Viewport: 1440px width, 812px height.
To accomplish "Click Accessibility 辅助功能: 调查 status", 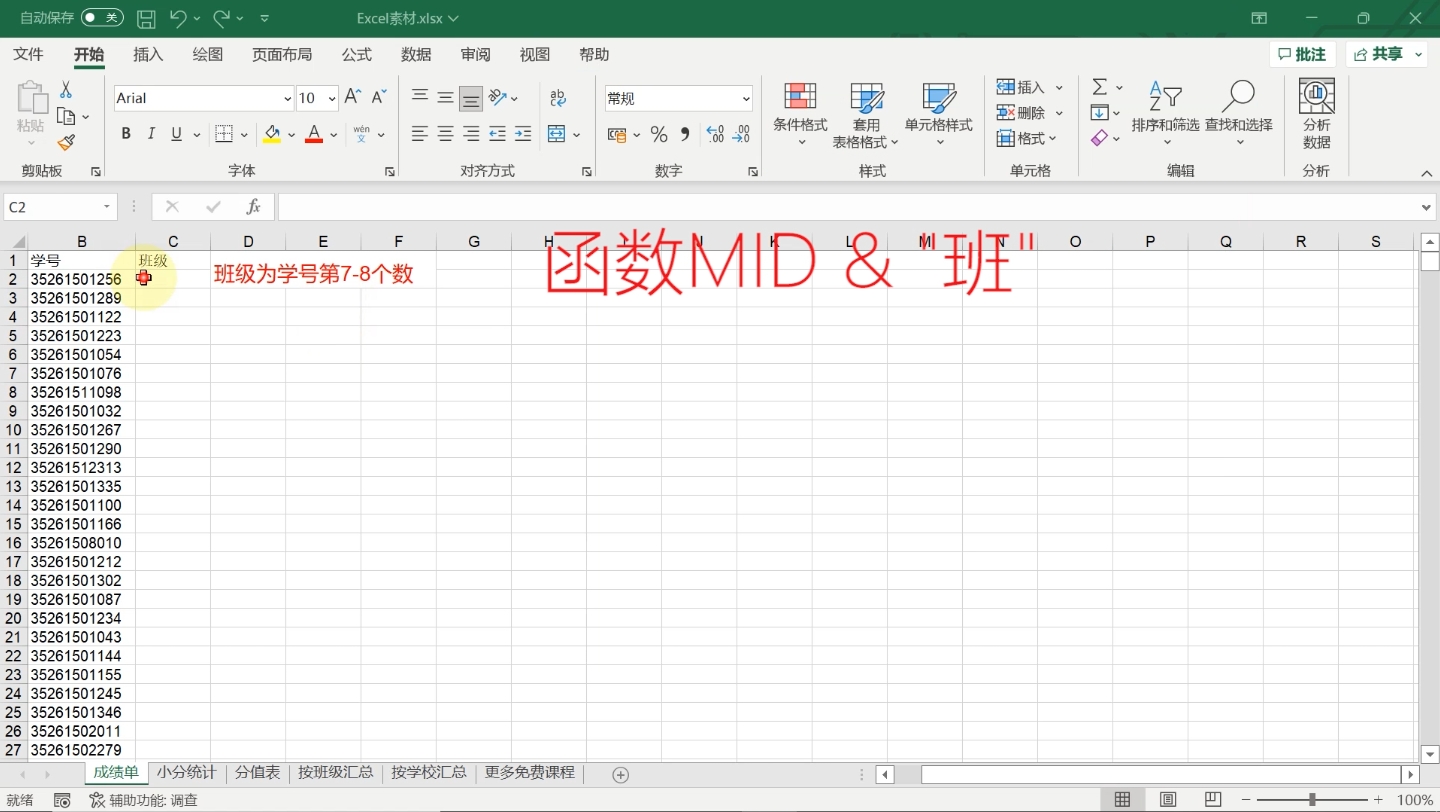I will (143, 800).
